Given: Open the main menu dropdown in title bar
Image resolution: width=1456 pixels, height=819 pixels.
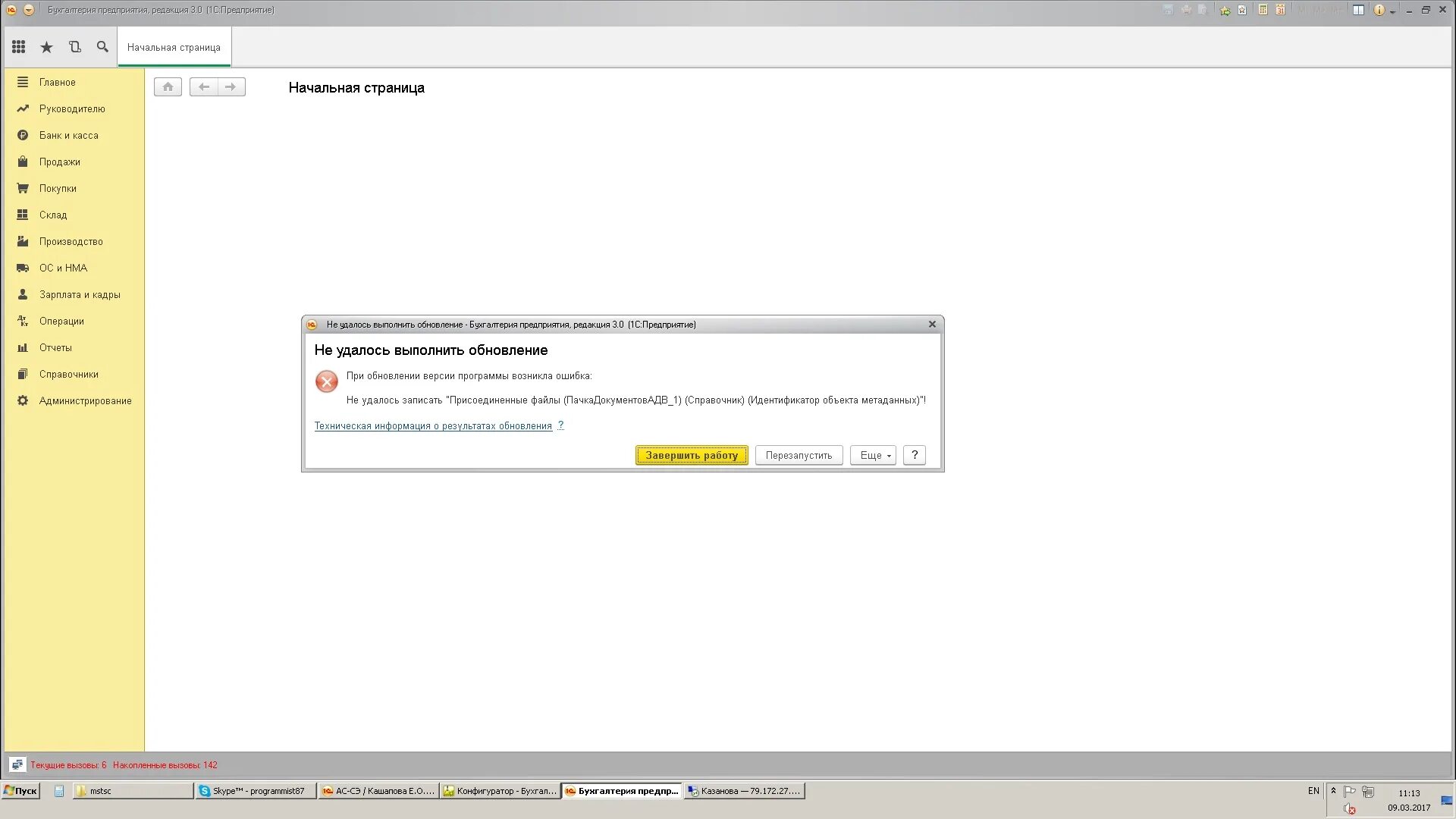Looking at the screenshot, I should pyautogui.click(x=28, y=10).
